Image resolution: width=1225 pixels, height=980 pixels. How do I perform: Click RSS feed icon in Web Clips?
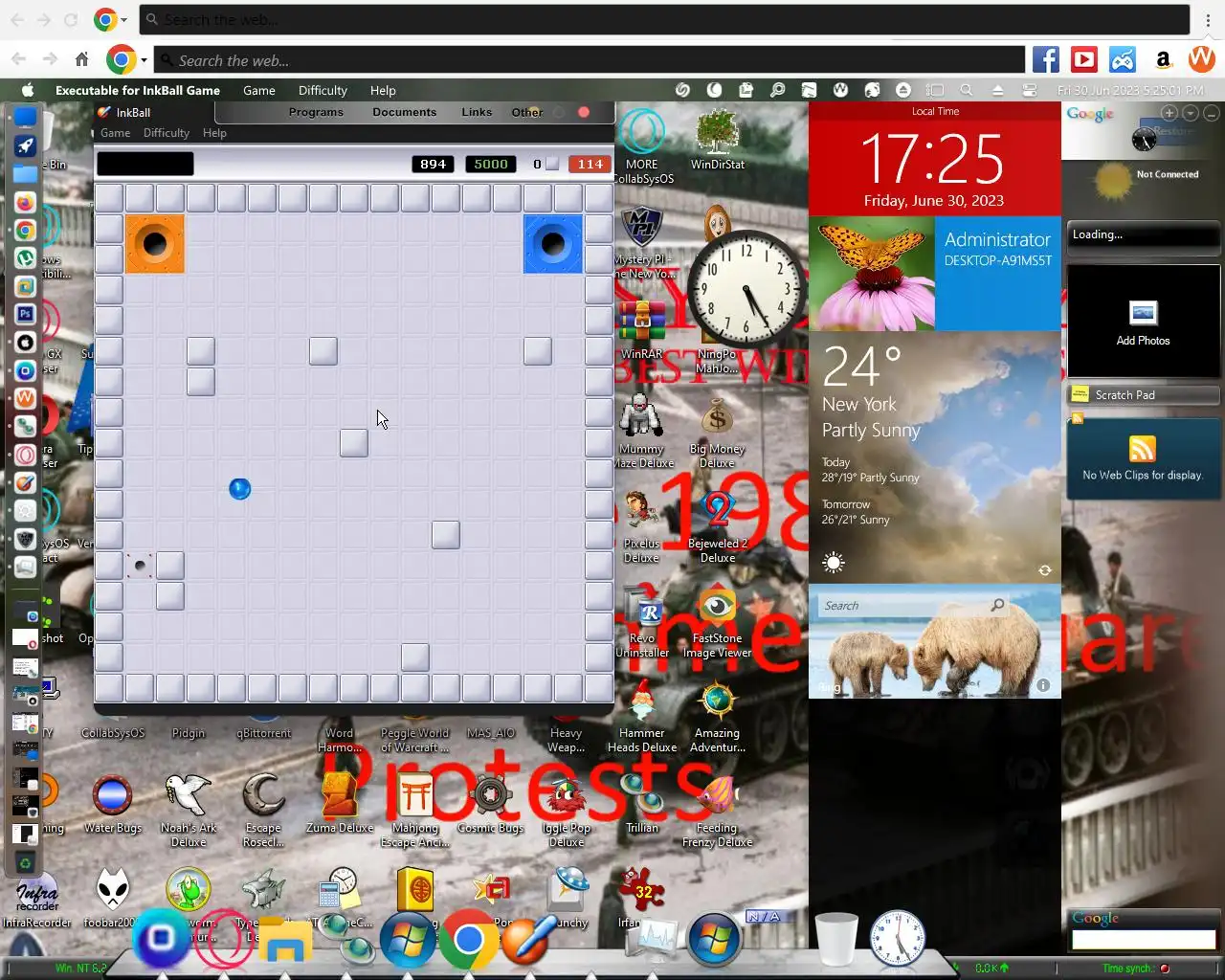click(1143, 448)
